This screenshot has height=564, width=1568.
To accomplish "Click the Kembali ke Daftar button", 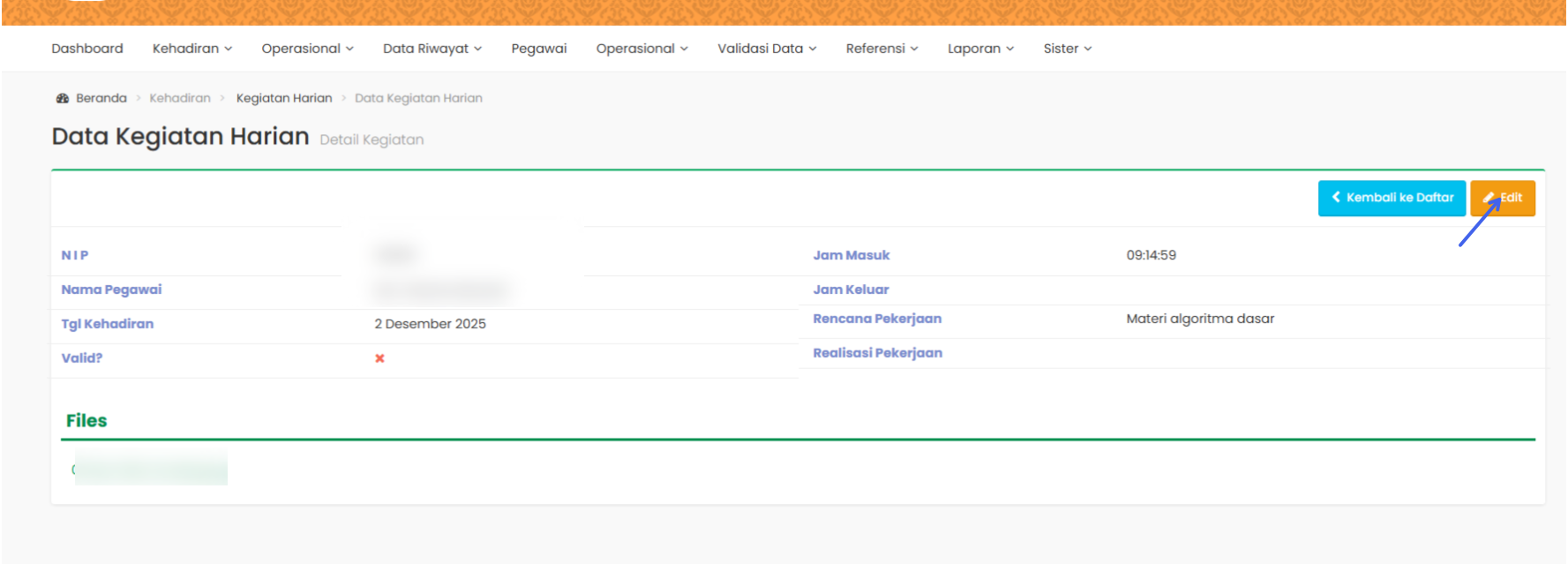I will tap(1392, 198).
